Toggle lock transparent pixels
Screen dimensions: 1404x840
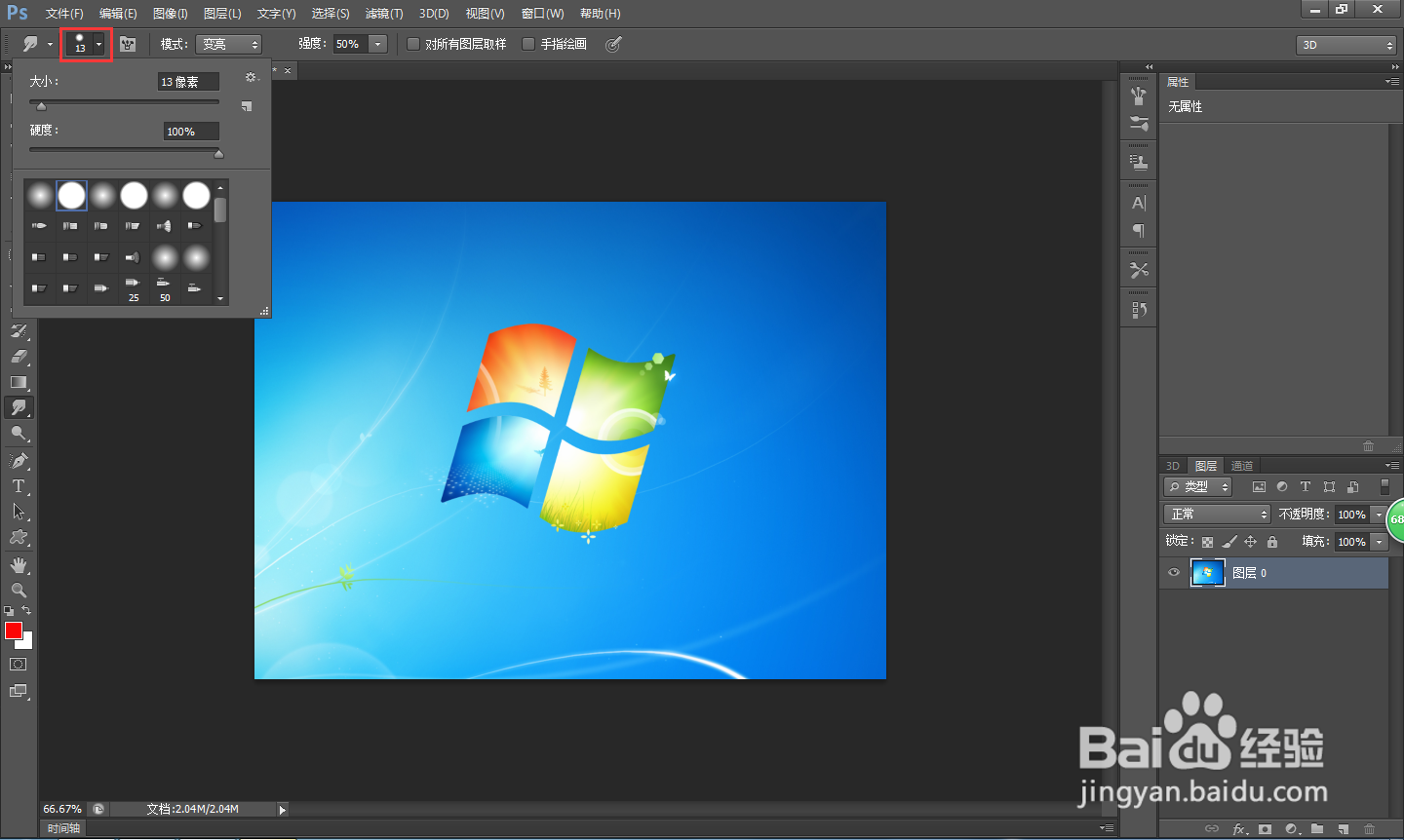click(1207, 542)
